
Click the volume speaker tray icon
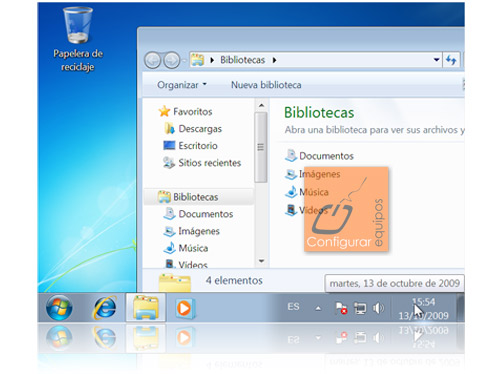click(x=378, y=308)
